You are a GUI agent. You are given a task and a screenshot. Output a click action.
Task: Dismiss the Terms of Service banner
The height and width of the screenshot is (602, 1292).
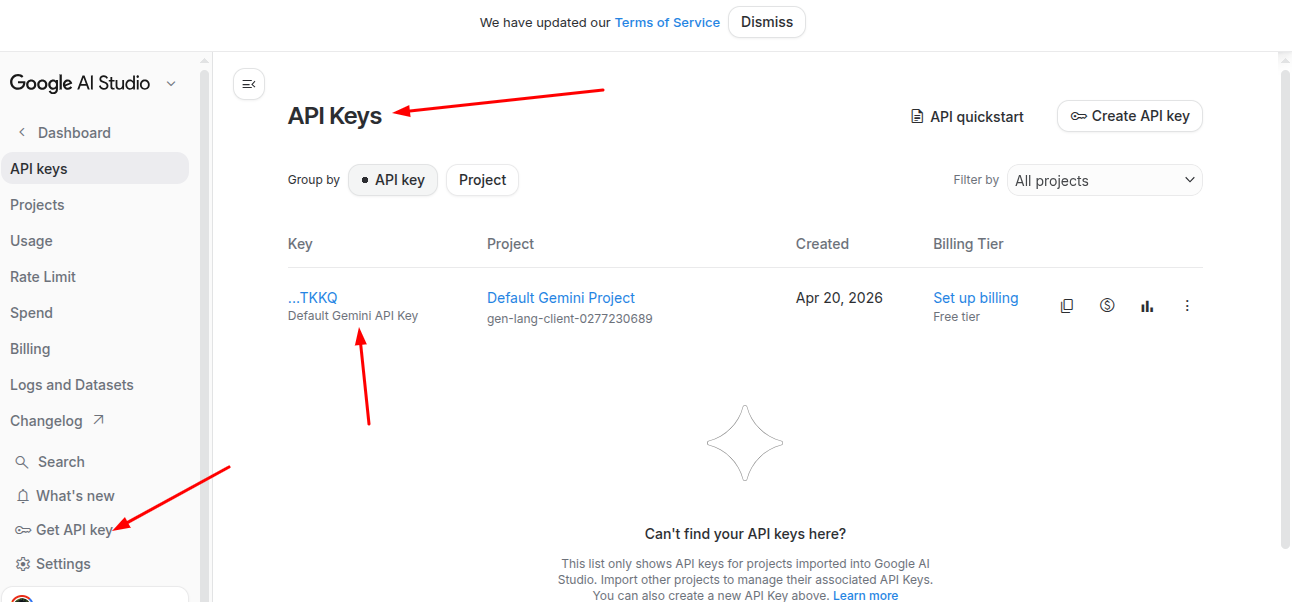(767, 22)
